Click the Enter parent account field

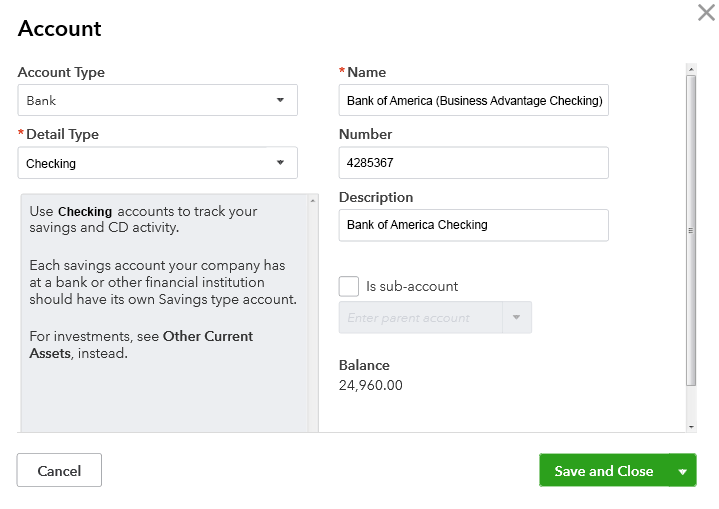tap(420, 317)
